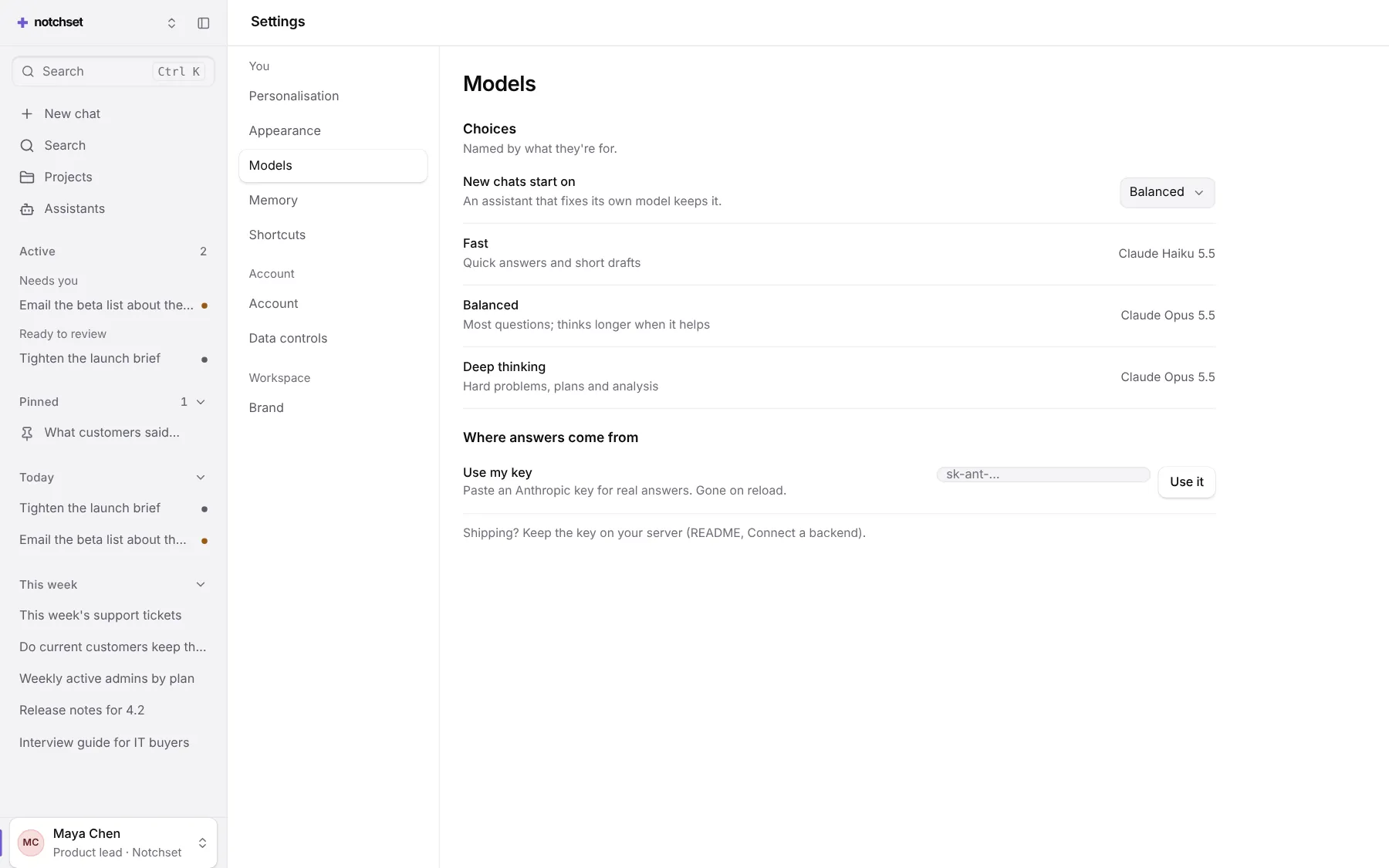The height and width of the screenshot is (868, 1389).
Task: Click the plus icon beside New chat
Action: pos(27,114)
